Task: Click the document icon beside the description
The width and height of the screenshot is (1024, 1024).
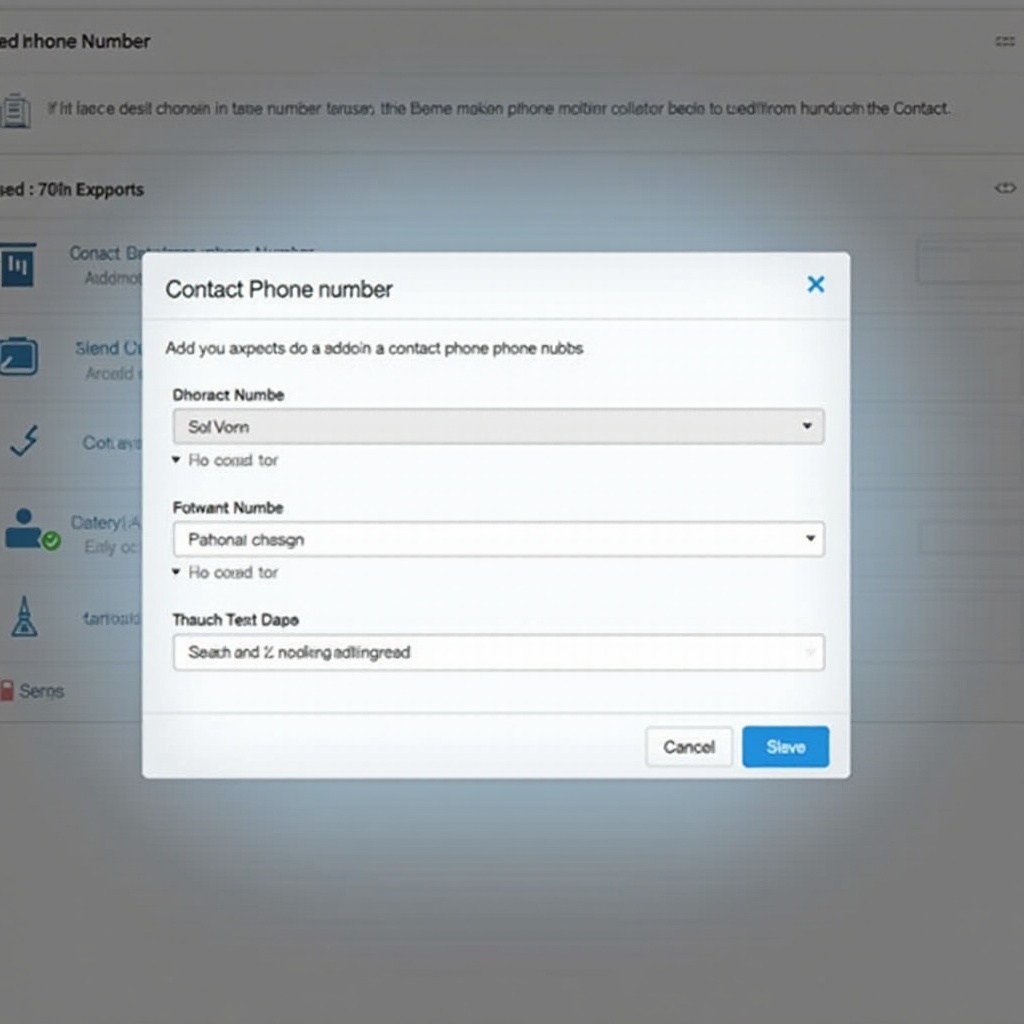Action: [15, 109]
